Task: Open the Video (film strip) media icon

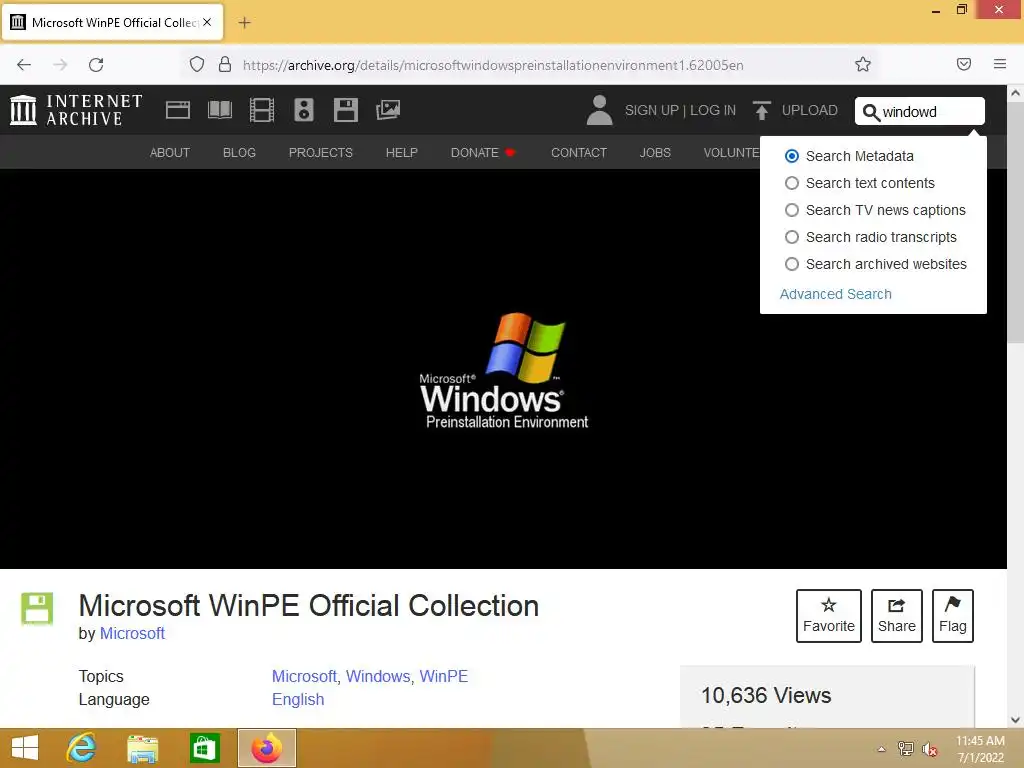Action: [x=262, y=110]
